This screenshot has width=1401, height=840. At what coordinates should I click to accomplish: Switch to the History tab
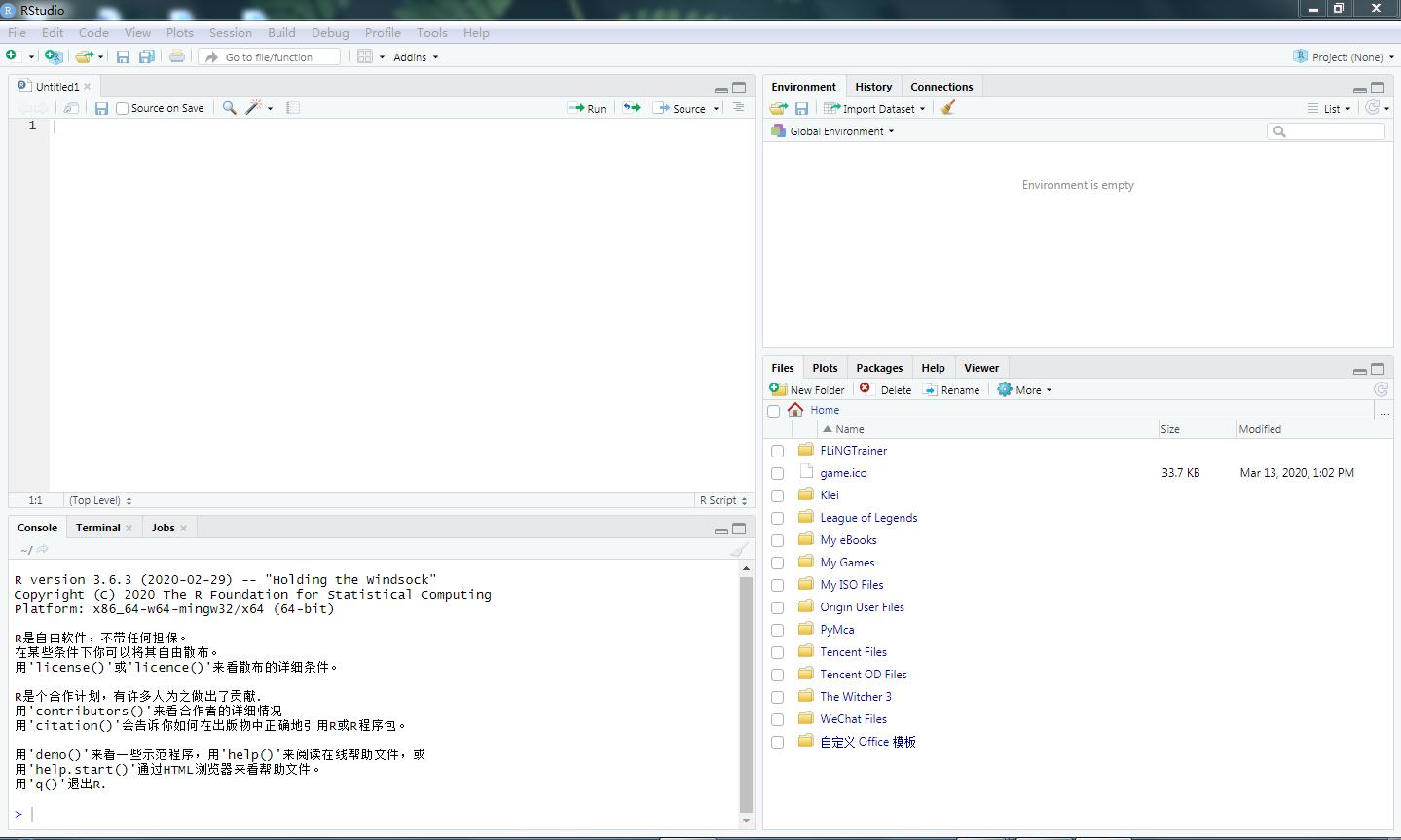click(x=873, y=87)
